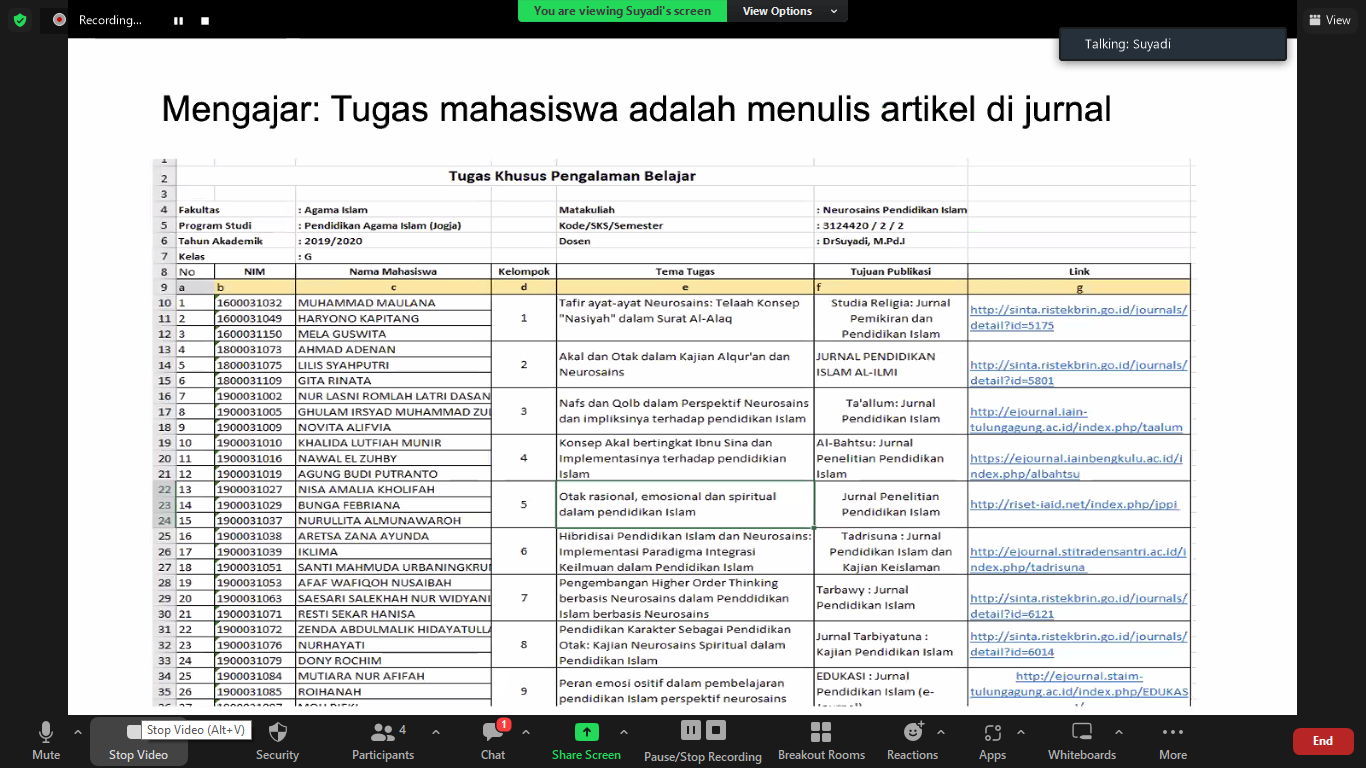
Task: Click the Talking: Suyadi indicator
Action: pyautogui.click(x=1173, y=44)
